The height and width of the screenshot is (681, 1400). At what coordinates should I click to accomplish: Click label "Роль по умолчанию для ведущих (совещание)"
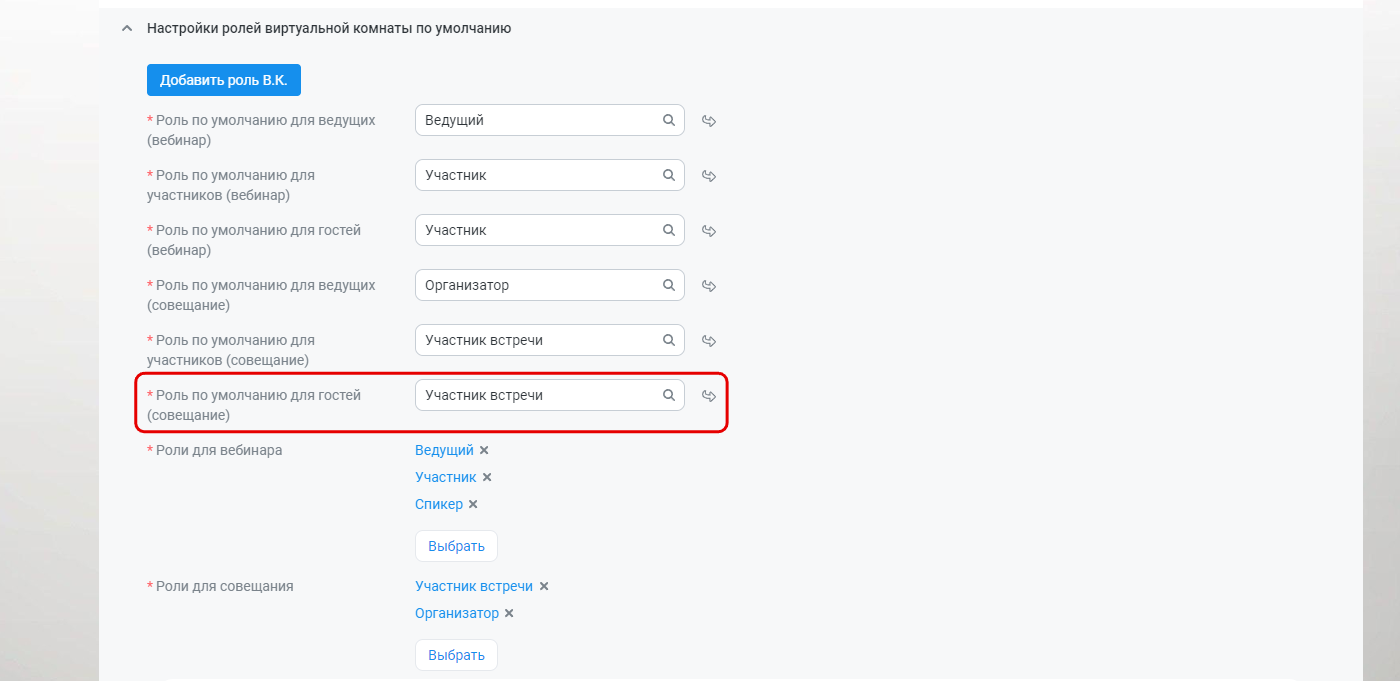(x=262, y=295)
